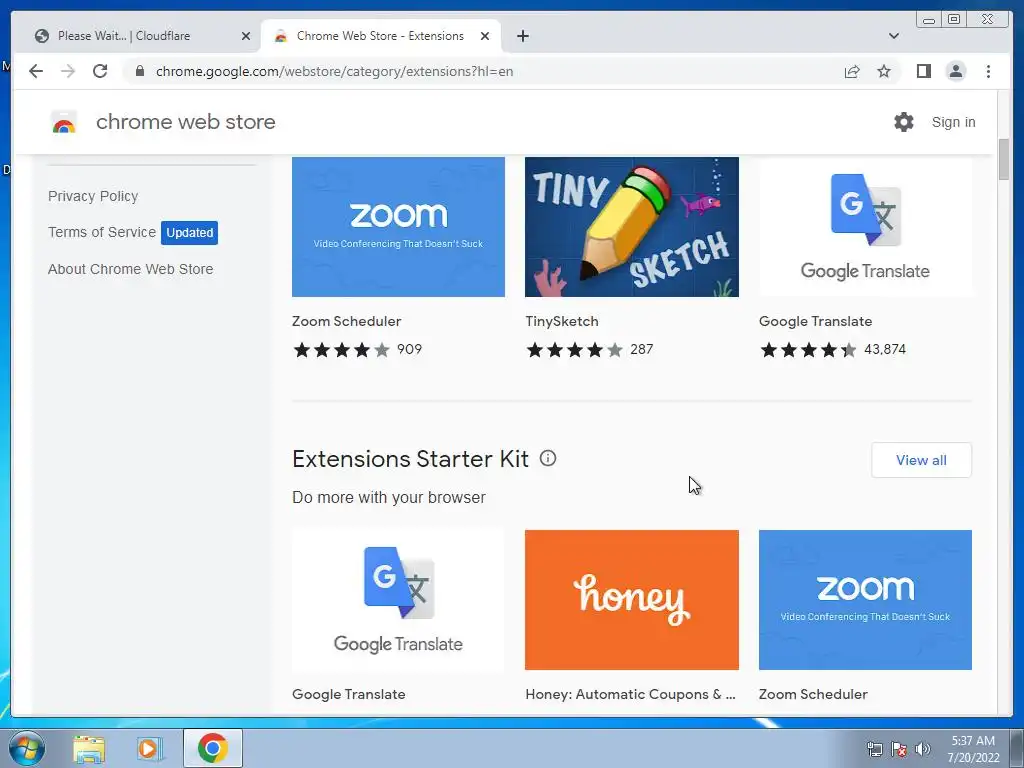Click the chrome web store logo
Screen dimensions: 1024x768
(x=64, y=122)
